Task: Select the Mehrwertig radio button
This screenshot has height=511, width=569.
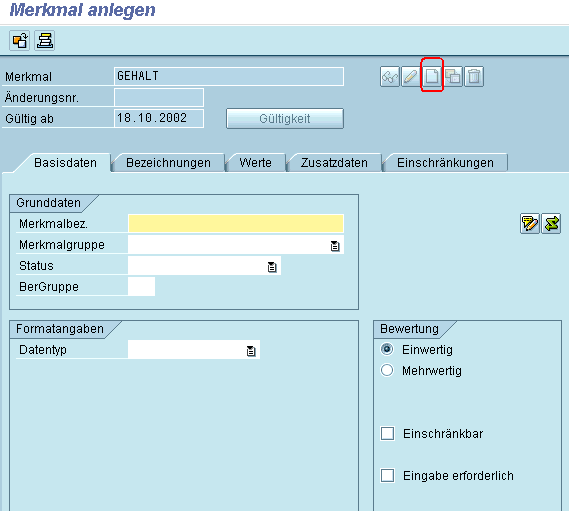Action: [387, 371]
